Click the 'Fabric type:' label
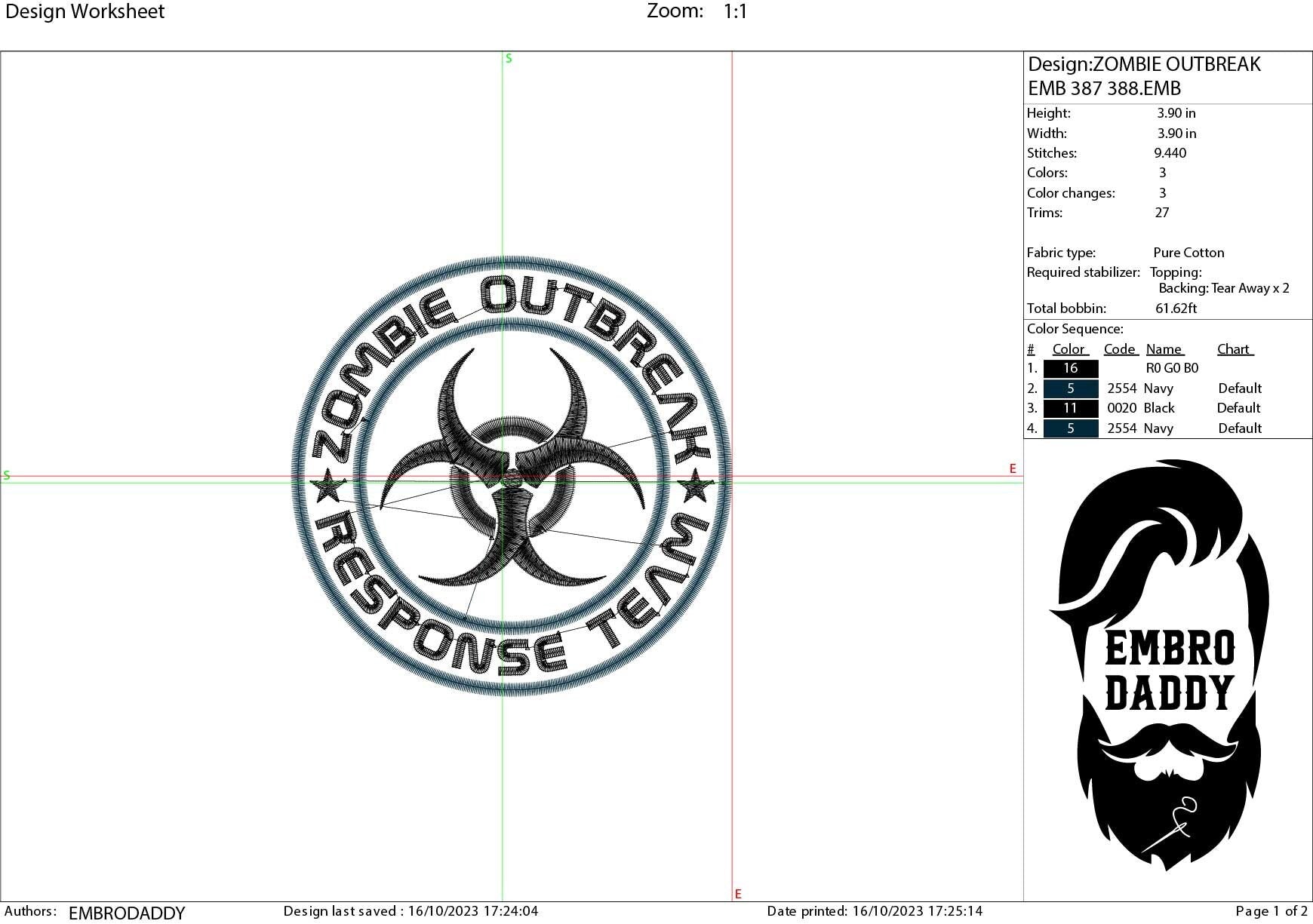Image resolution: width=1313 pixels, height=924 pixels. (1061, 253)
